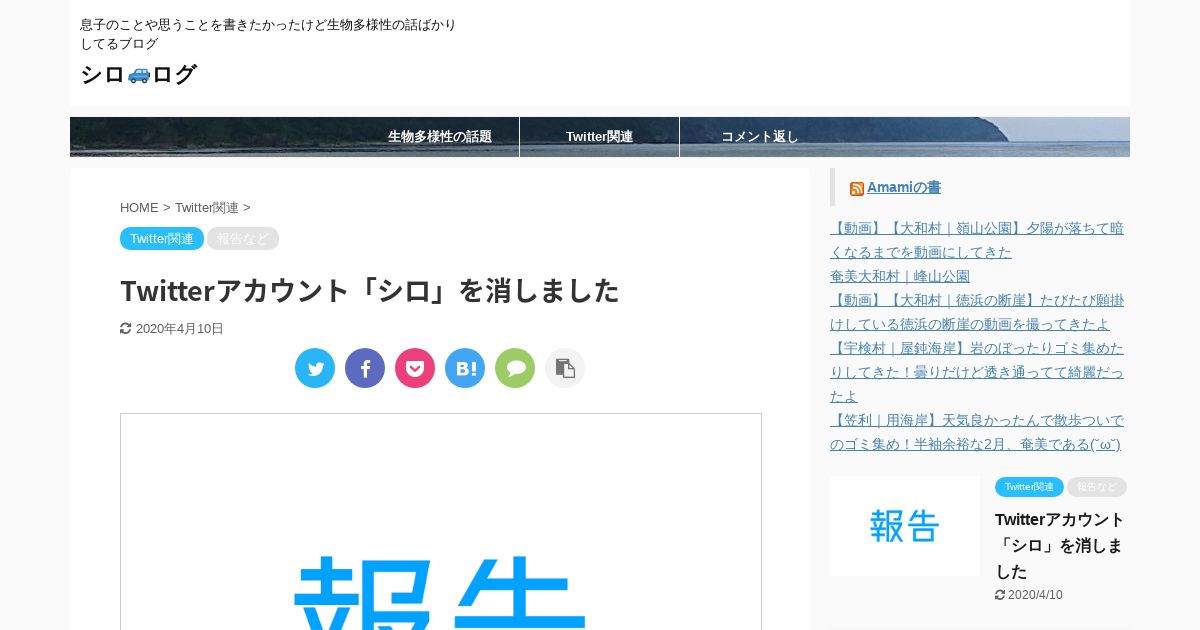The height and width of the screenshot is (630, 1200).
Task: Click the blog tagline 息子のことや思うことを text
Action: click(x=268, y=34)
